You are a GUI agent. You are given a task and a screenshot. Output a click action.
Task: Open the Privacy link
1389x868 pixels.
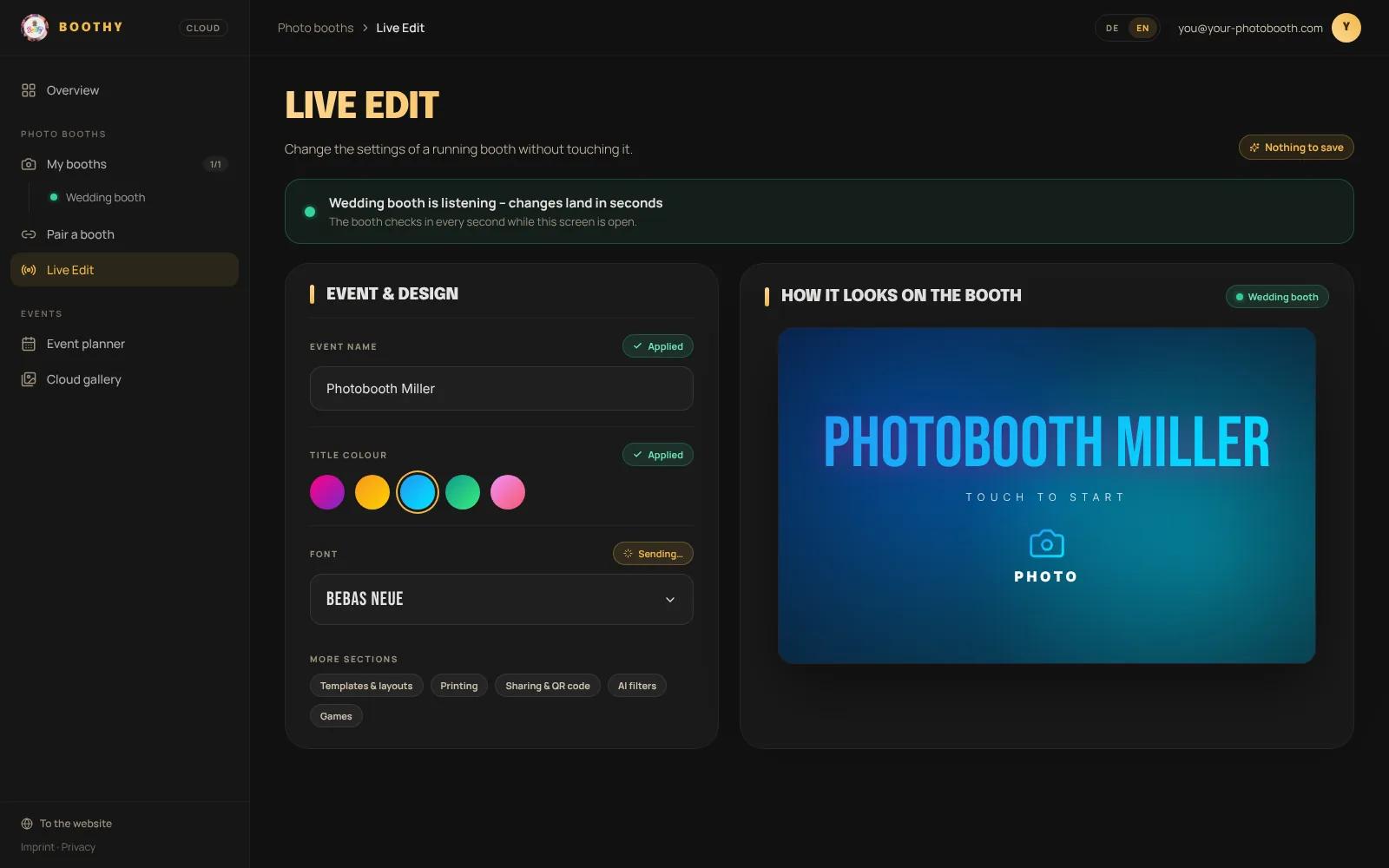coord(78,847)
